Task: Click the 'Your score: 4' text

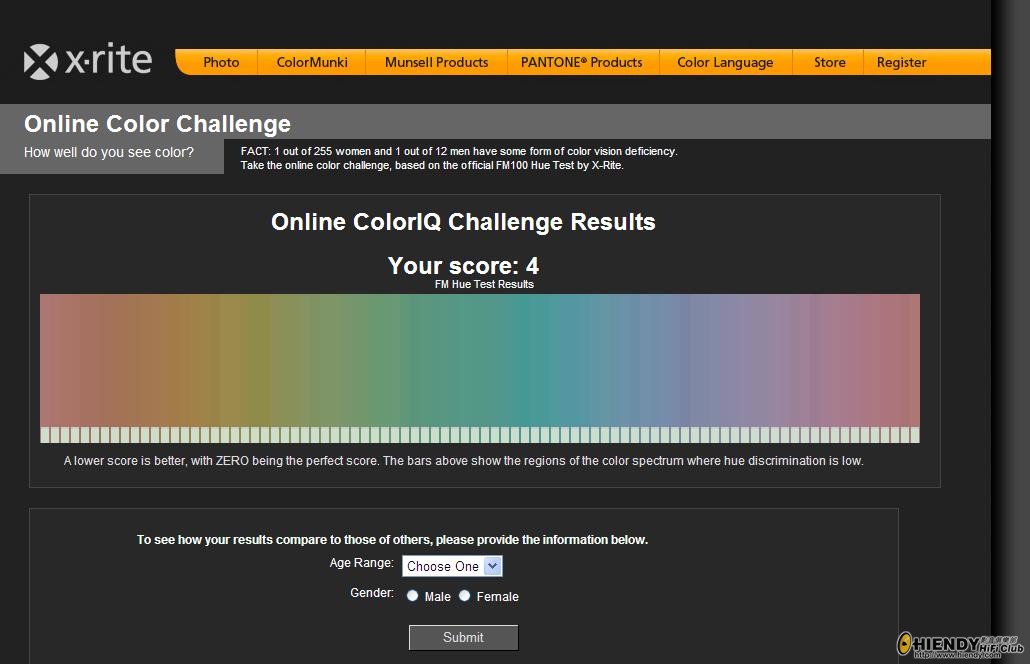Action: (x=463, y=266)
